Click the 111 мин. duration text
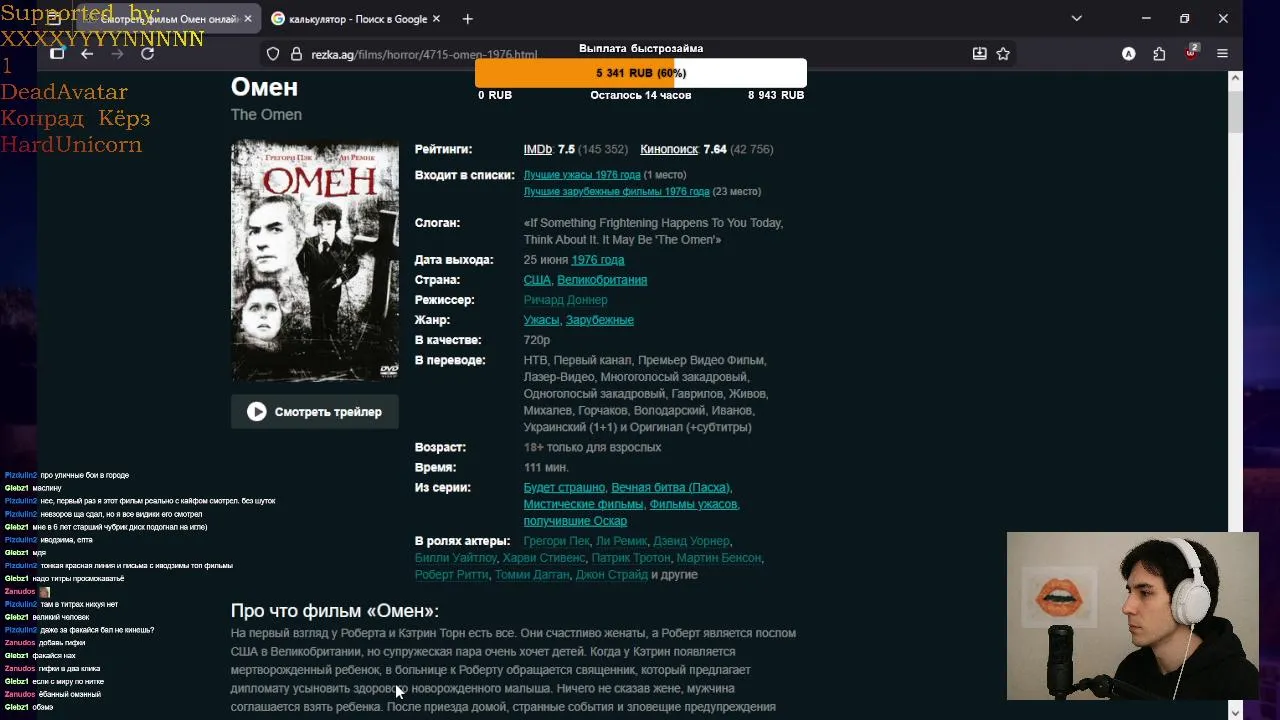Viewport: 1280px width, 720px height. point(546,468)
